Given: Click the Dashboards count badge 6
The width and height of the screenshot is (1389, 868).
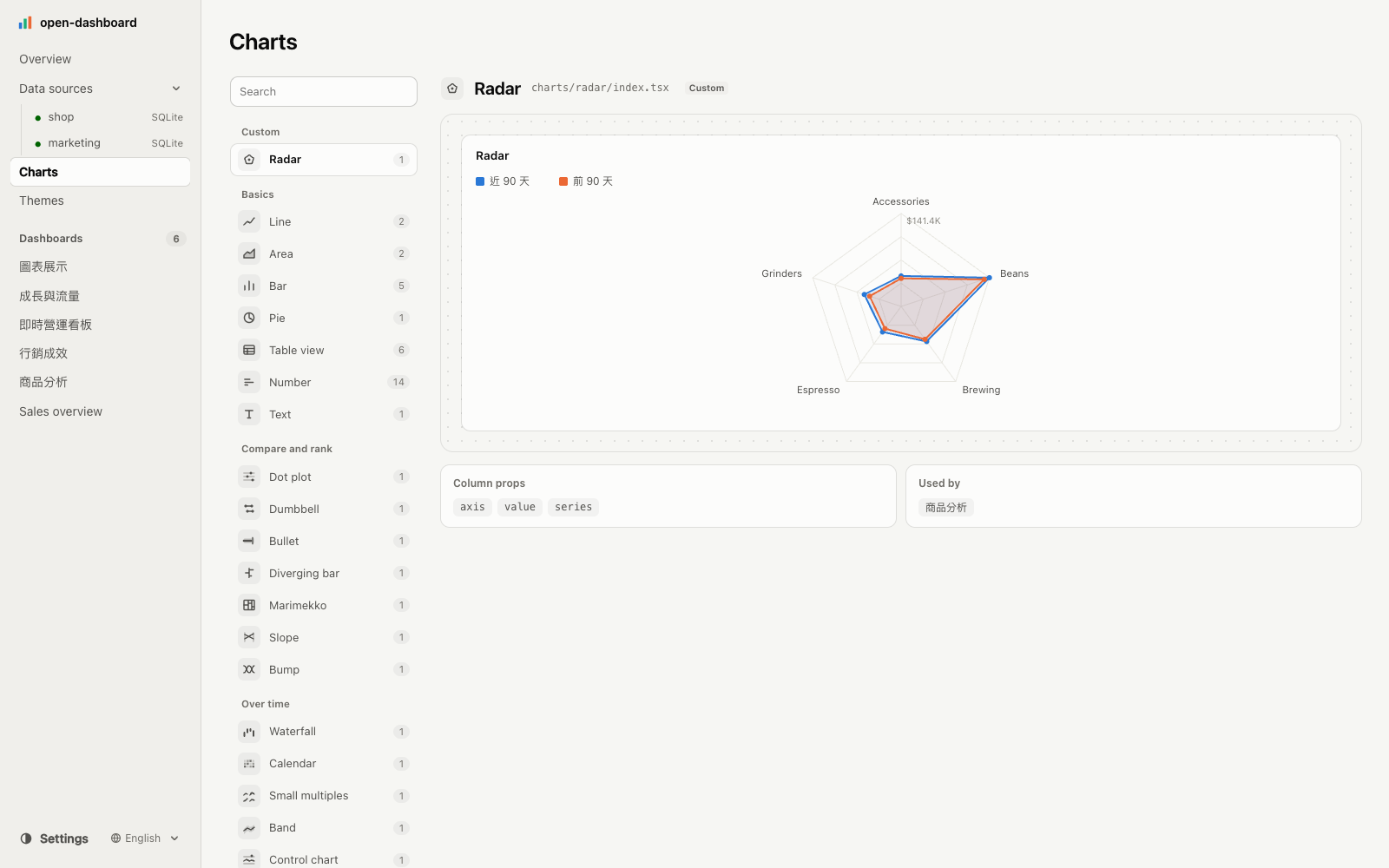Looking at the screenshot, I should [176, 239].
